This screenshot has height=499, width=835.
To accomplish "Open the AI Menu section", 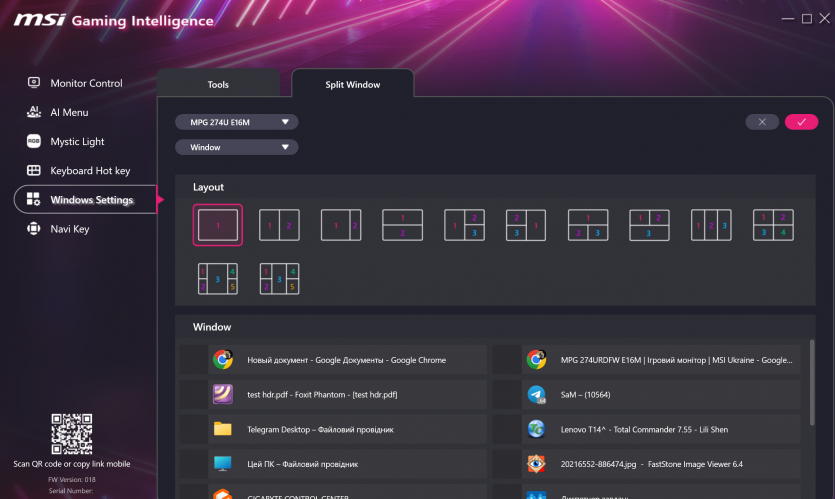I will click(69, 112).
